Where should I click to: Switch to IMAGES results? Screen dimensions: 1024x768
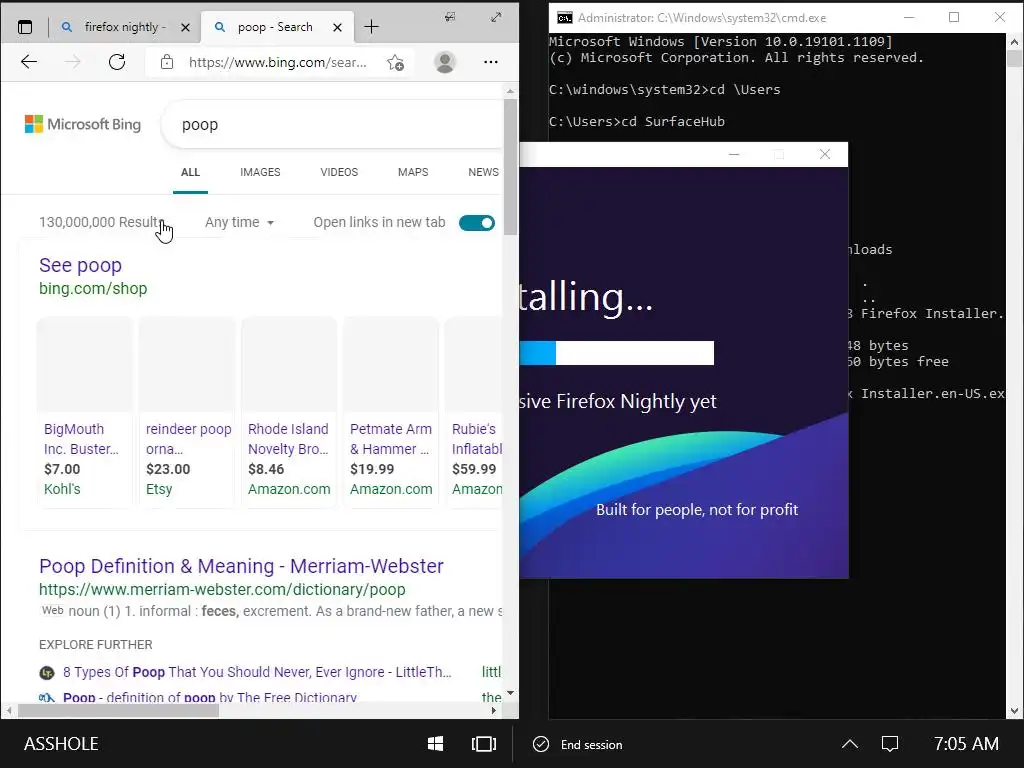(x=260, y=172)
